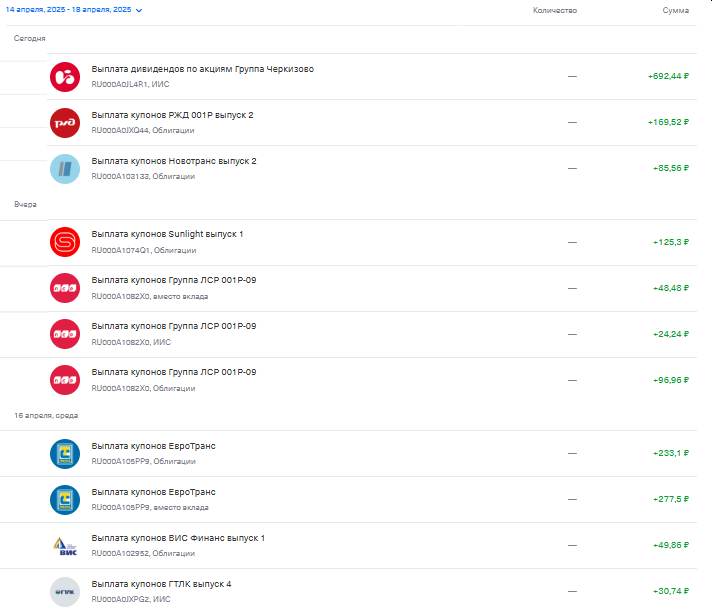Click the RU000A1082X0, Облигации subtitle

[x=143, y=388]
